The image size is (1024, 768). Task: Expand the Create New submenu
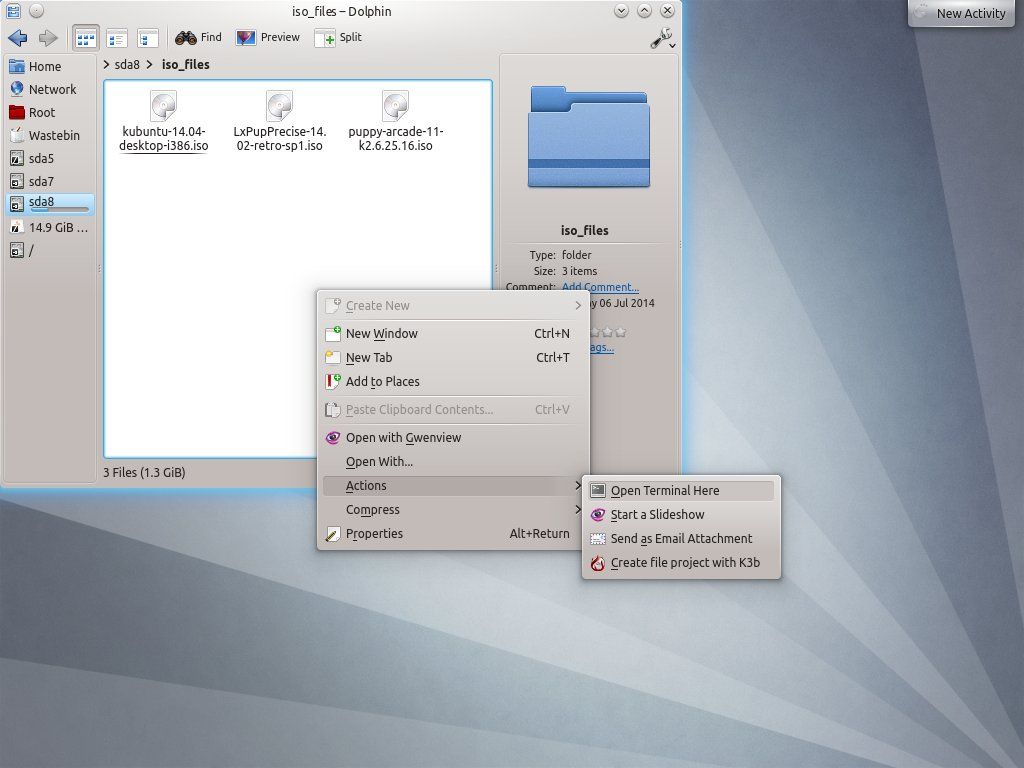click(x=451, y=305)
